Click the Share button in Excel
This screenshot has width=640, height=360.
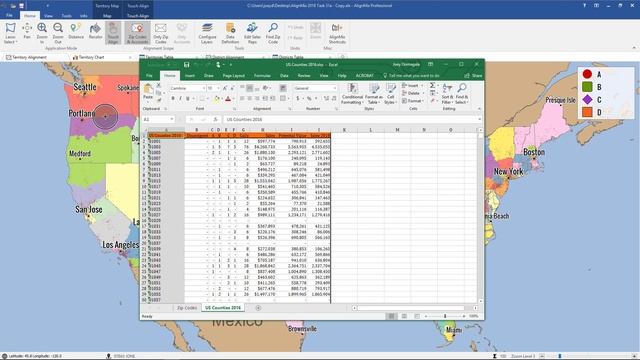pyautogui.click(x=473, y=76)
